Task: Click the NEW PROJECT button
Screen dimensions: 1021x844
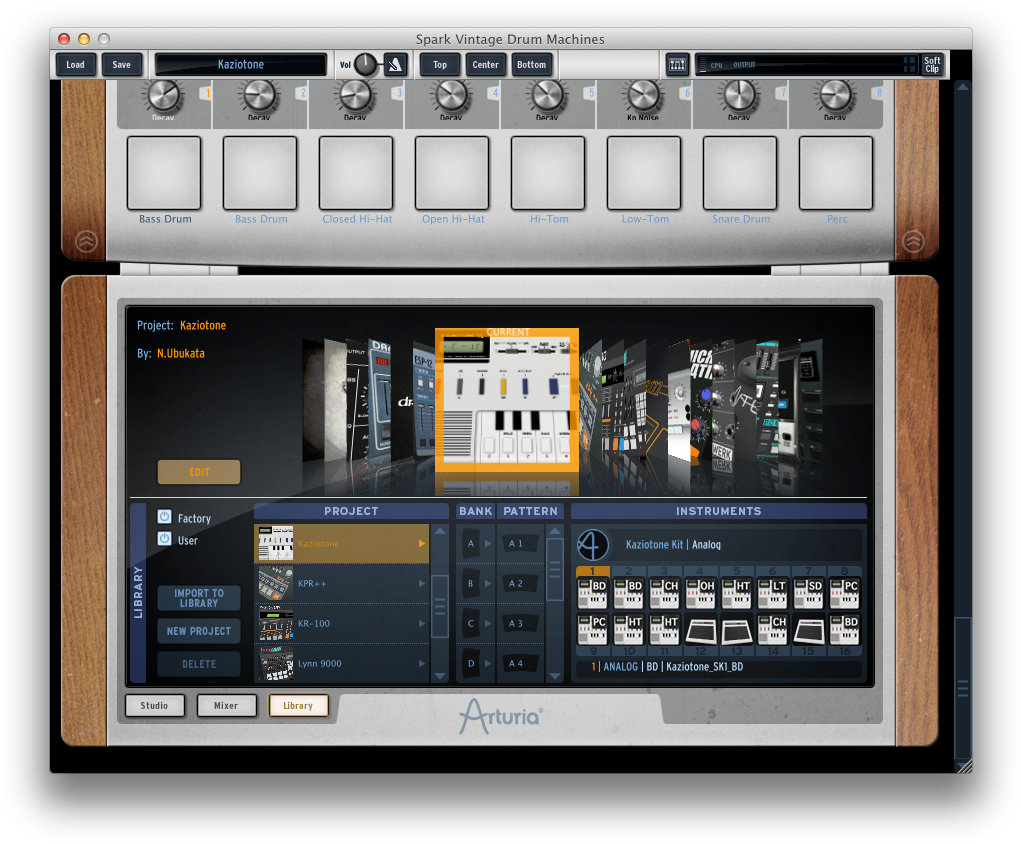Action: pyautogui.click(x=199, y=631)
